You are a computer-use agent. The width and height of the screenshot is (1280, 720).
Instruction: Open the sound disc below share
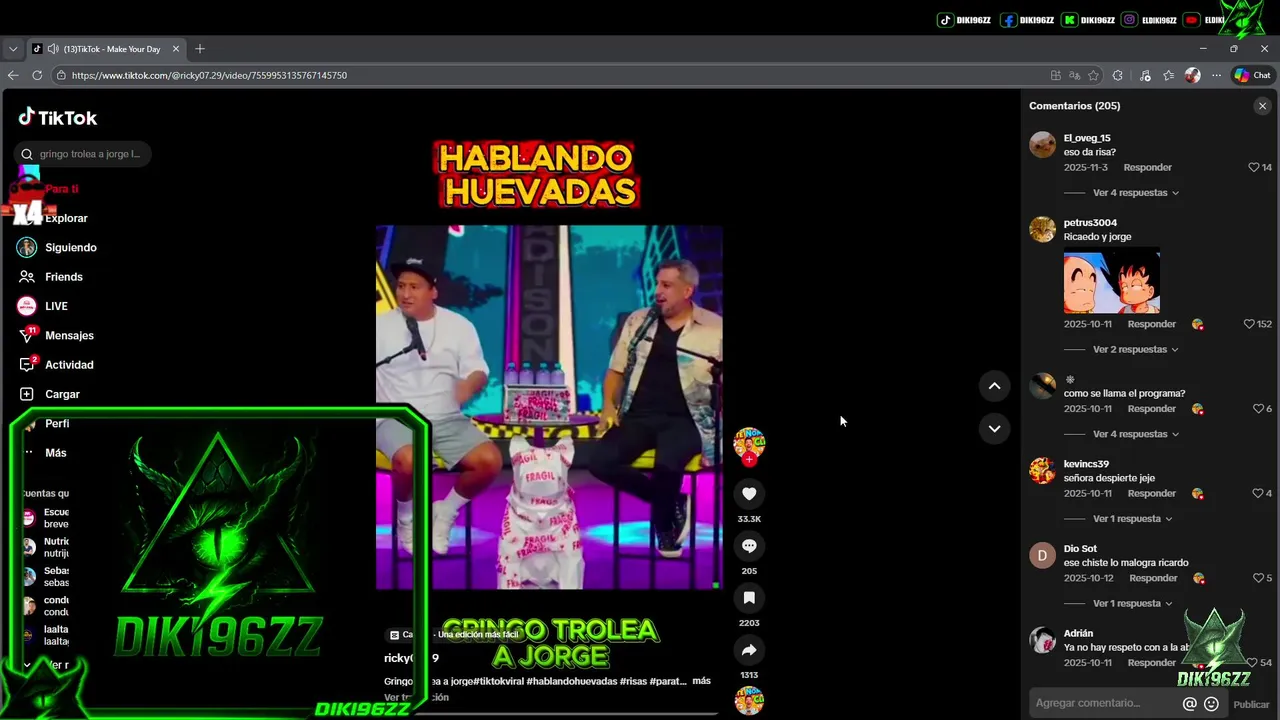click(749, 701)
